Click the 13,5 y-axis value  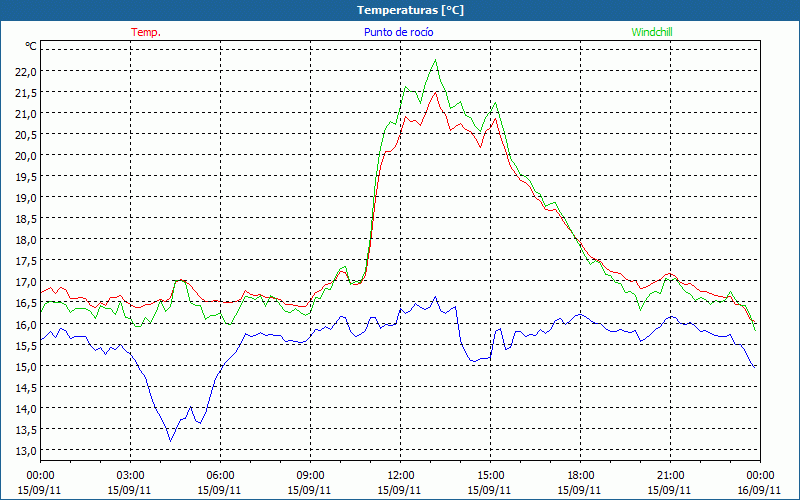click(x=26, y=430)
